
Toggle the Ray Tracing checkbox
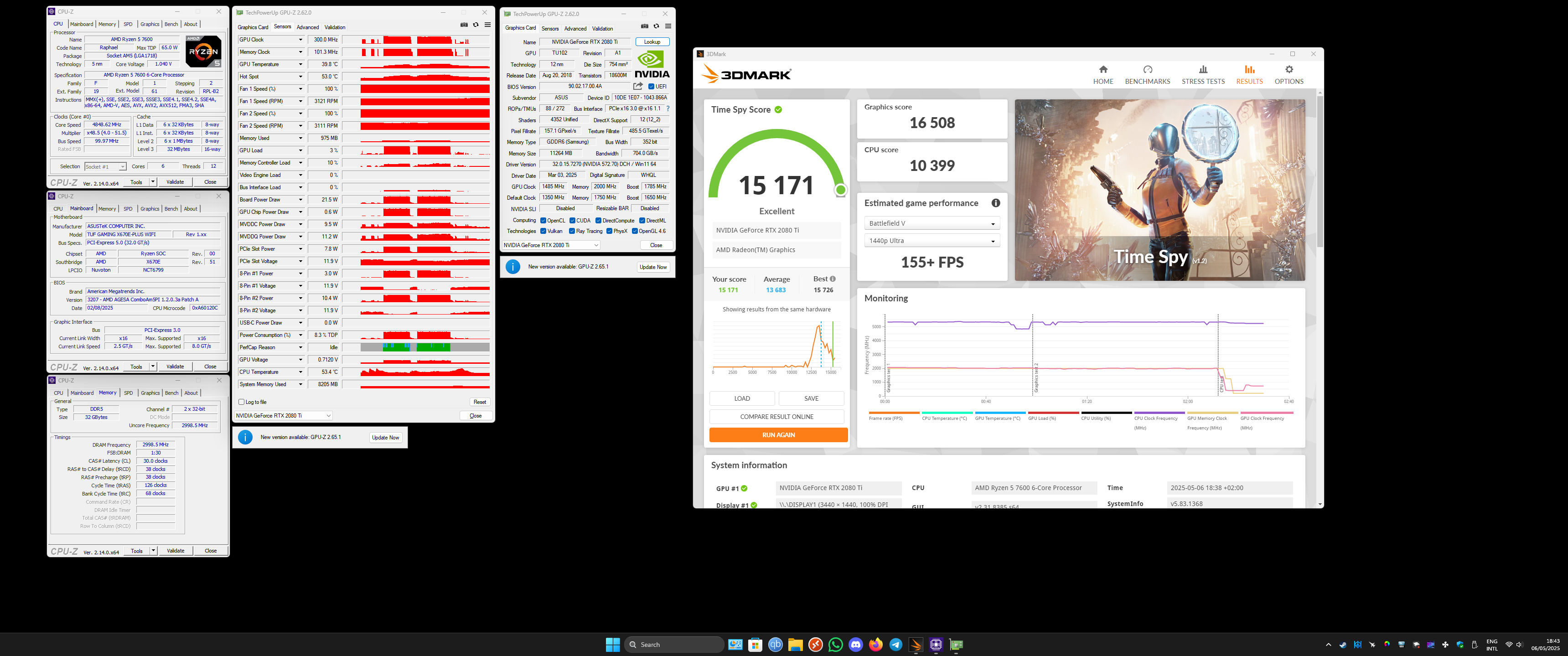click(572, 231)
